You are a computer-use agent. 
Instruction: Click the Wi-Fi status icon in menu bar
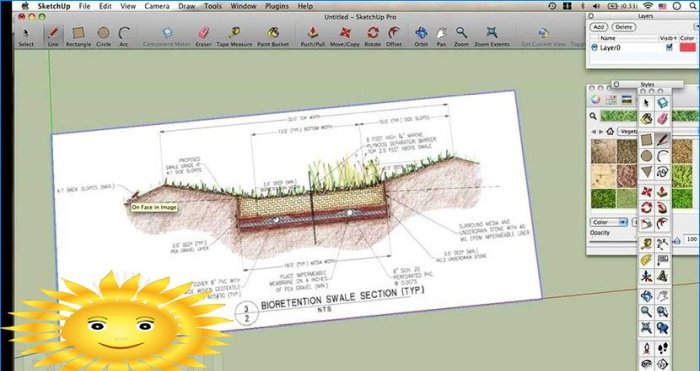[648, 6]
